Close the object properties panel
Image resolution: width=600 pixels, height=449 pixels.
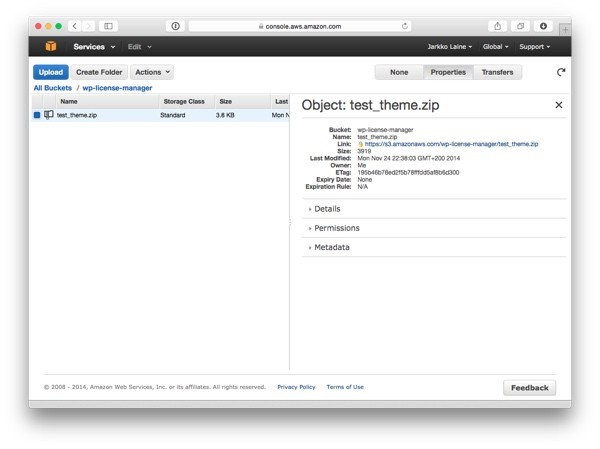[x=559, y=105]
